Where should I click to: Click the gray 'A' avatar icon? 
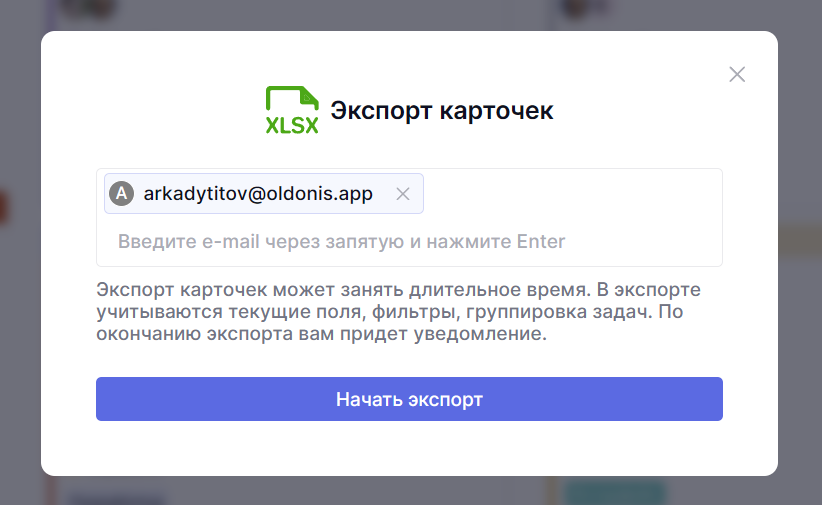(121, 194)
